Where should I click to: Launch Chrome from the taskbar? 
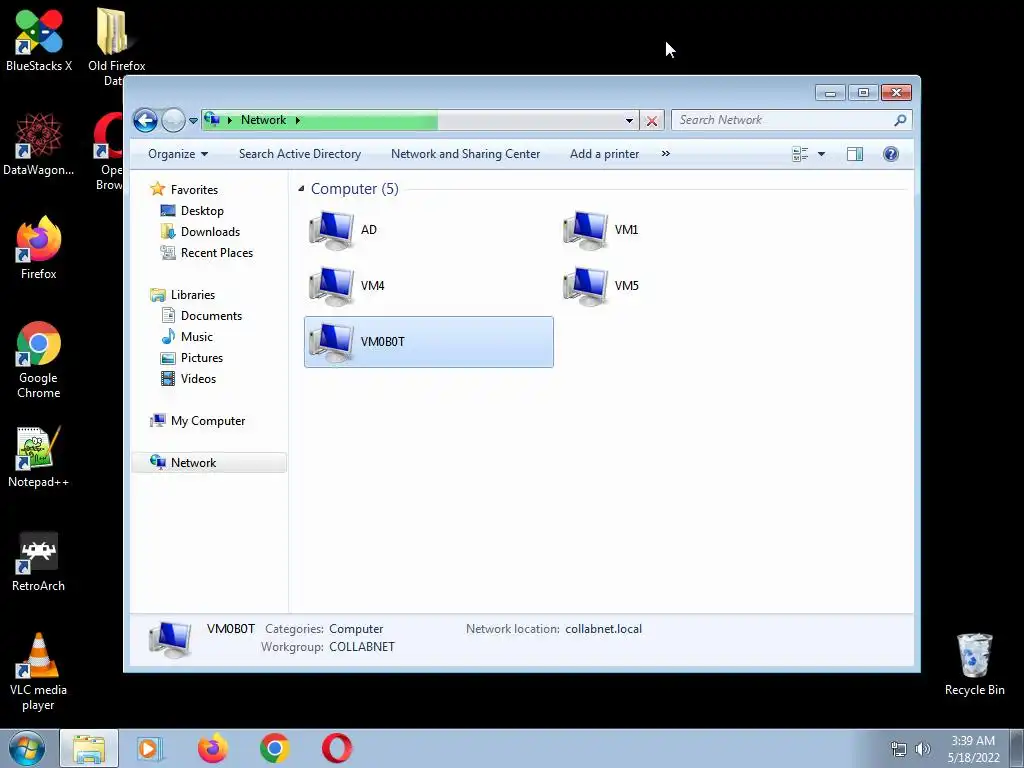pos(275,749)
